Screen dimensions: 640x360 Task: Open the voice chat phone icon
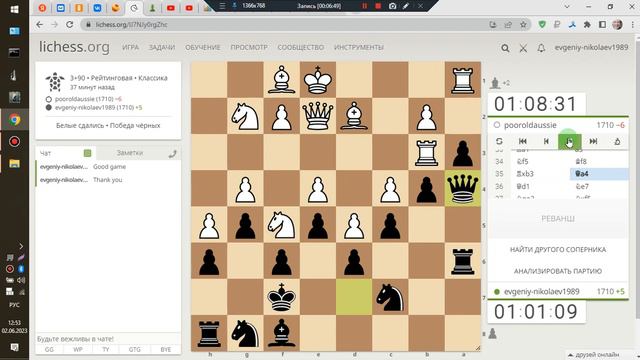[x=172, y=153]
